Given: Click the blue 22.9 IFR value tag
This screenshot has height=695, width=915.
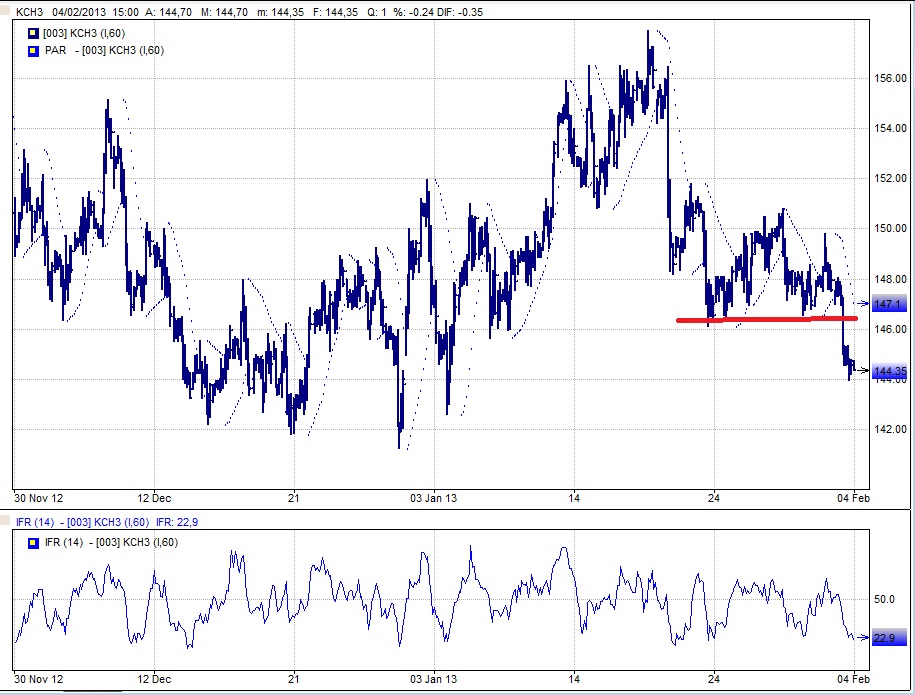Looking at the screenshot, I should click(886, 638).
